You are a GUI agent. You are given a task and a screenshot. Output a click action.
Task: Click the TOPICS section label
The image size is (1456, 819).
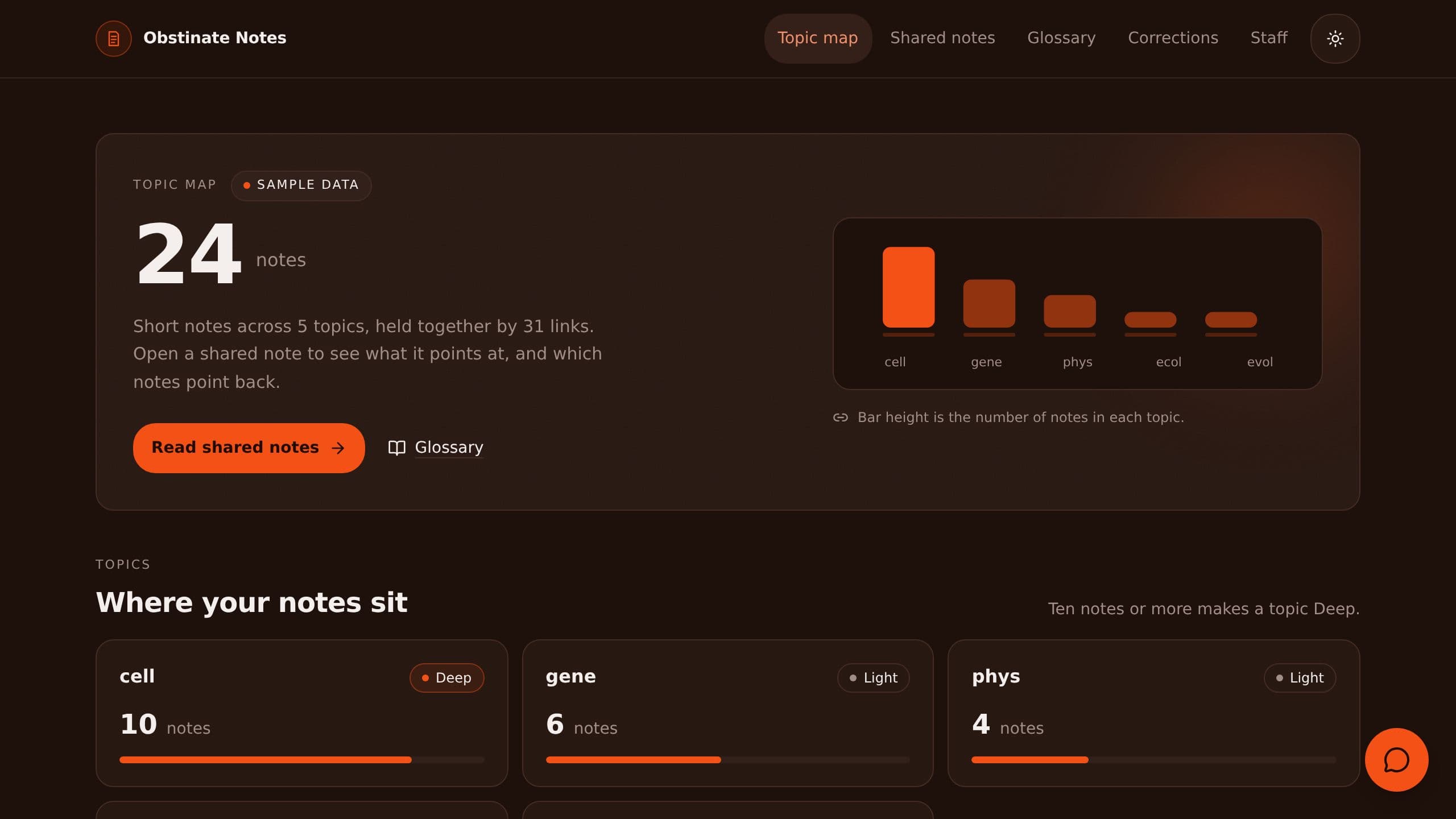[x=123, y=564]
